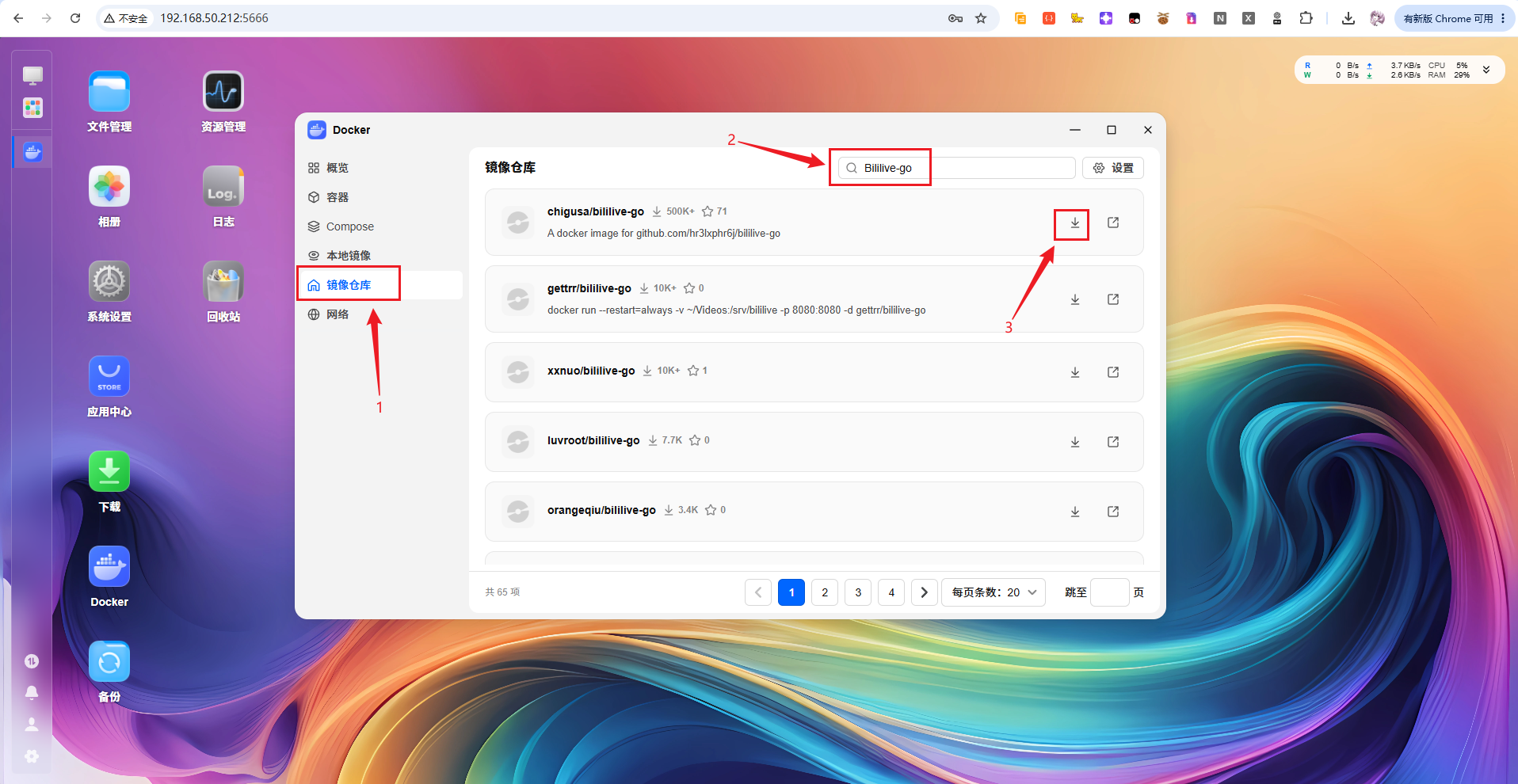Download the xxnuo/bililive-go image
The width and height of the screenshot is (1518, 784).
tap(1075, 372)
